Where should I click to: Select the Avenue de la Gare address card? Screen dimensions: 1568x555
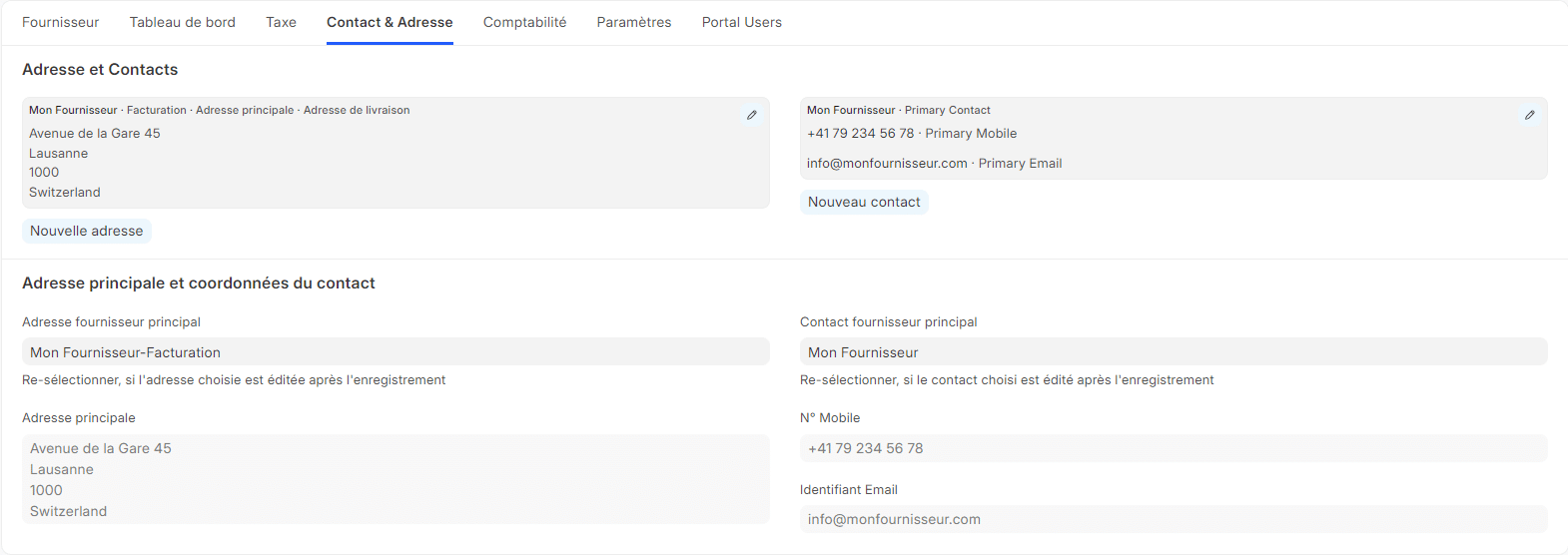point(395,153)
